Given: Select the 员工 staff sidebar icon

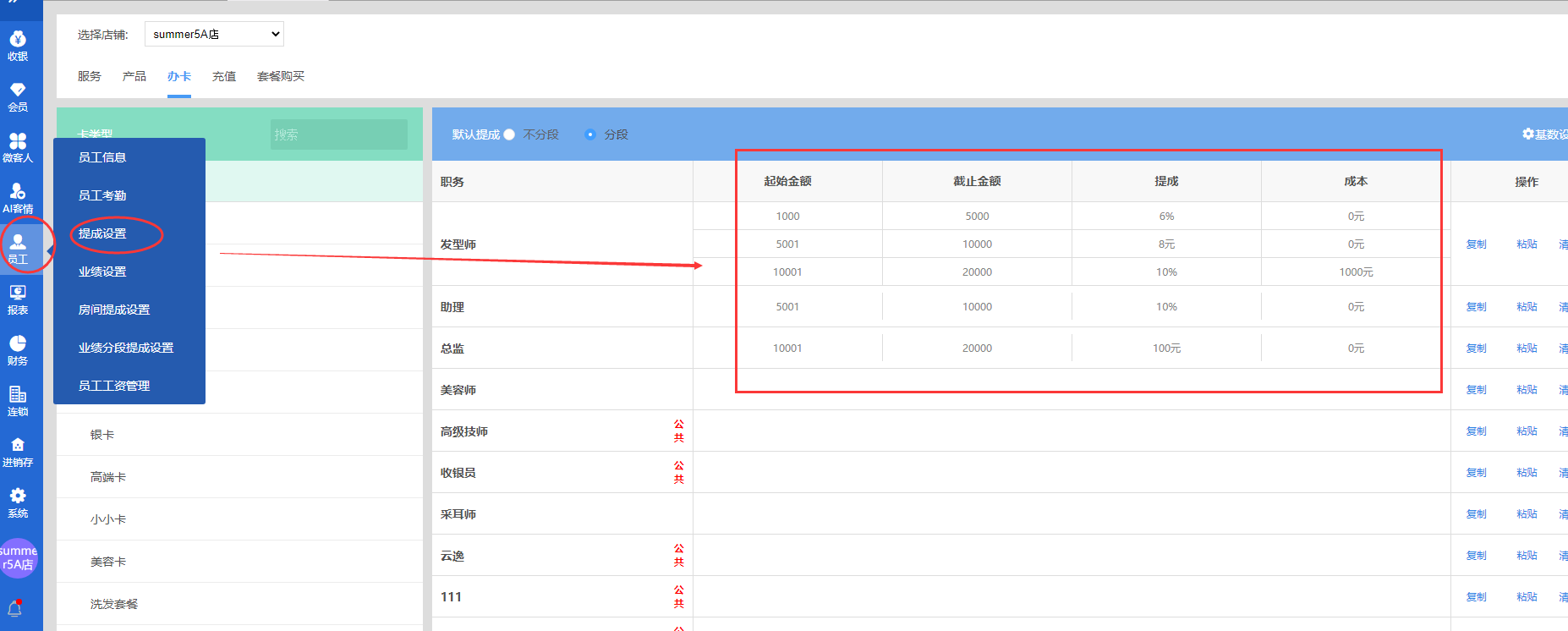Looking at the screenshot, I should click(18, 250).
